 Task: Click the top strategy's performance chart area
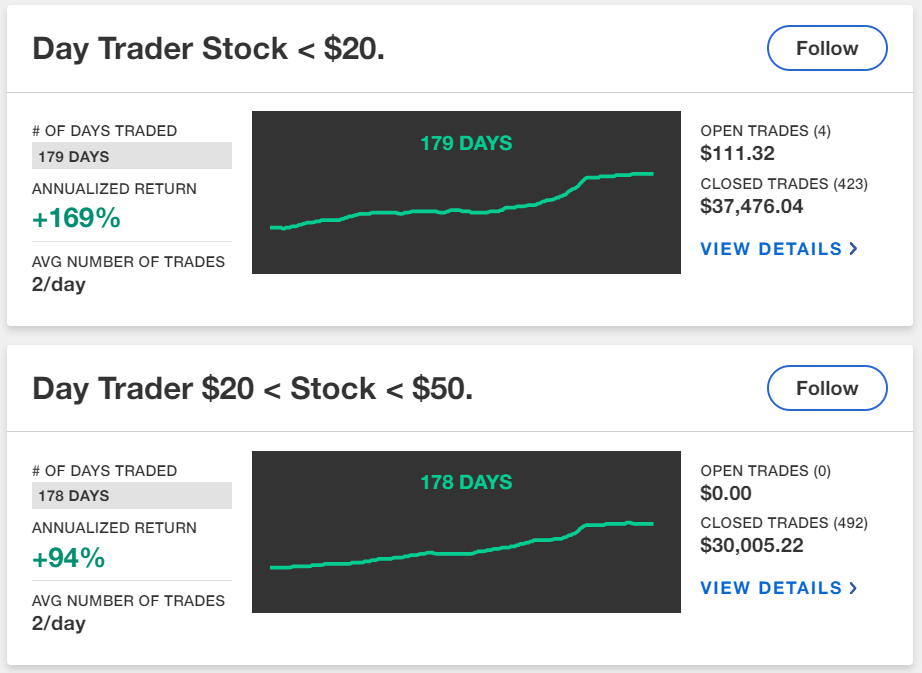pyautogui.click(x=466, y=192)
